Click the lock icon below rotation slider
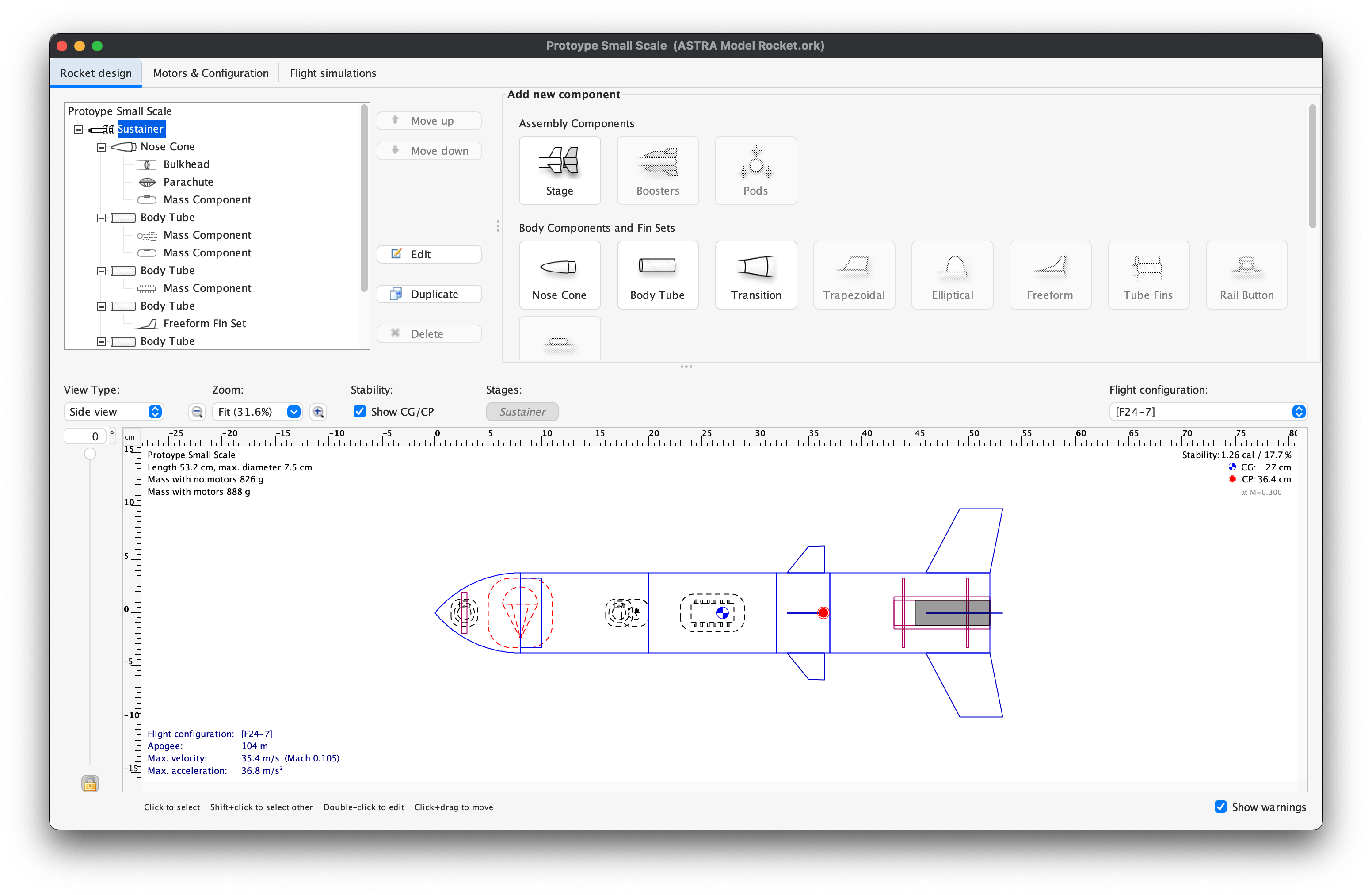 click(x=90, y=783)
